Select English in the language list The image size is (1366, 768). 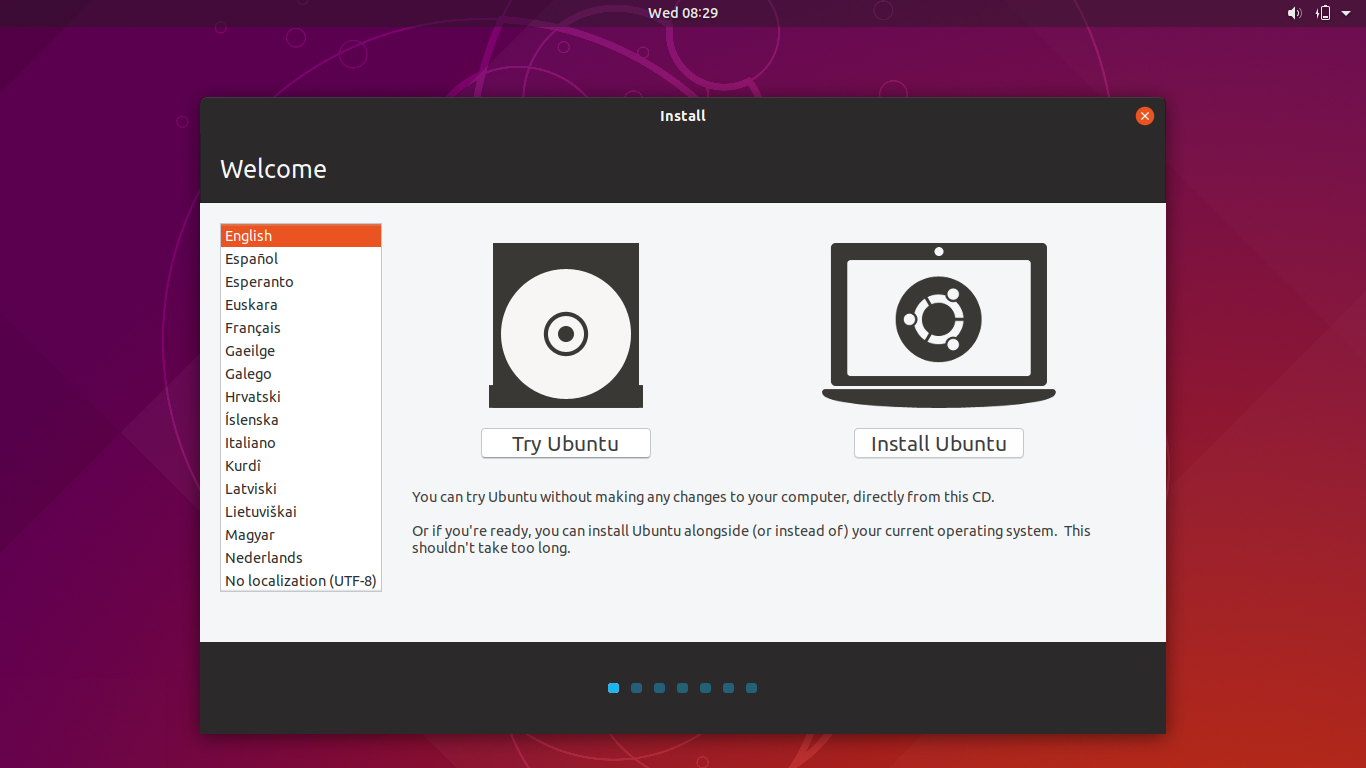pyautogui.click(x=301, y=236)
